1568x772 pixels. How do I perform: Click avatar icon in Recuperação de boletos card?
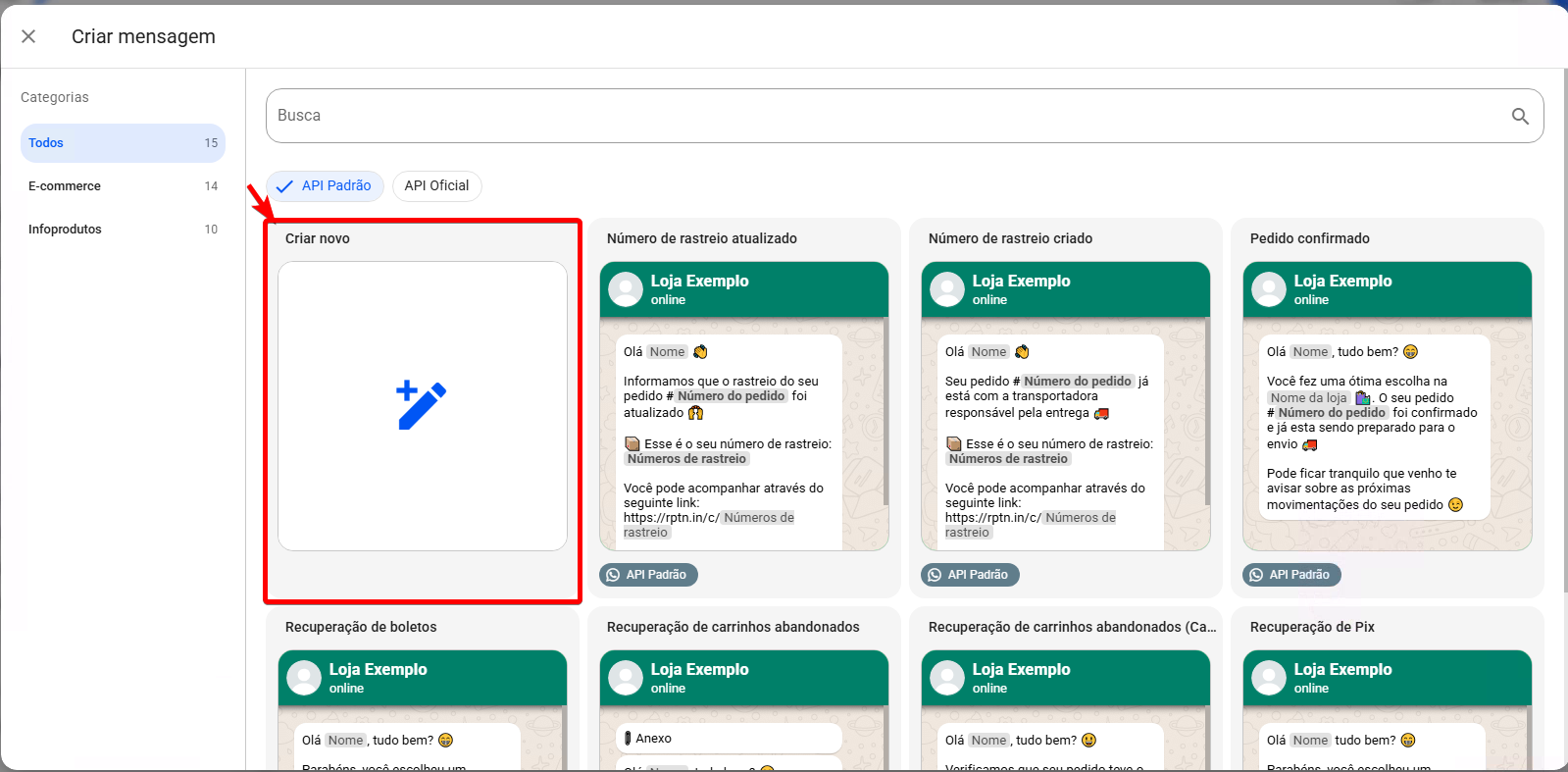click(304, 678)
